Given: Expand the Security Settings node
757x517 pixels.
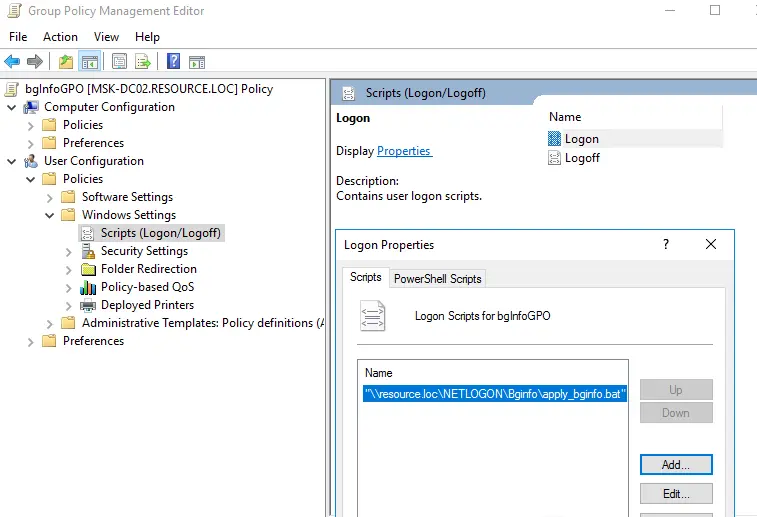Looking at the screenshot, I should [68, 252].
